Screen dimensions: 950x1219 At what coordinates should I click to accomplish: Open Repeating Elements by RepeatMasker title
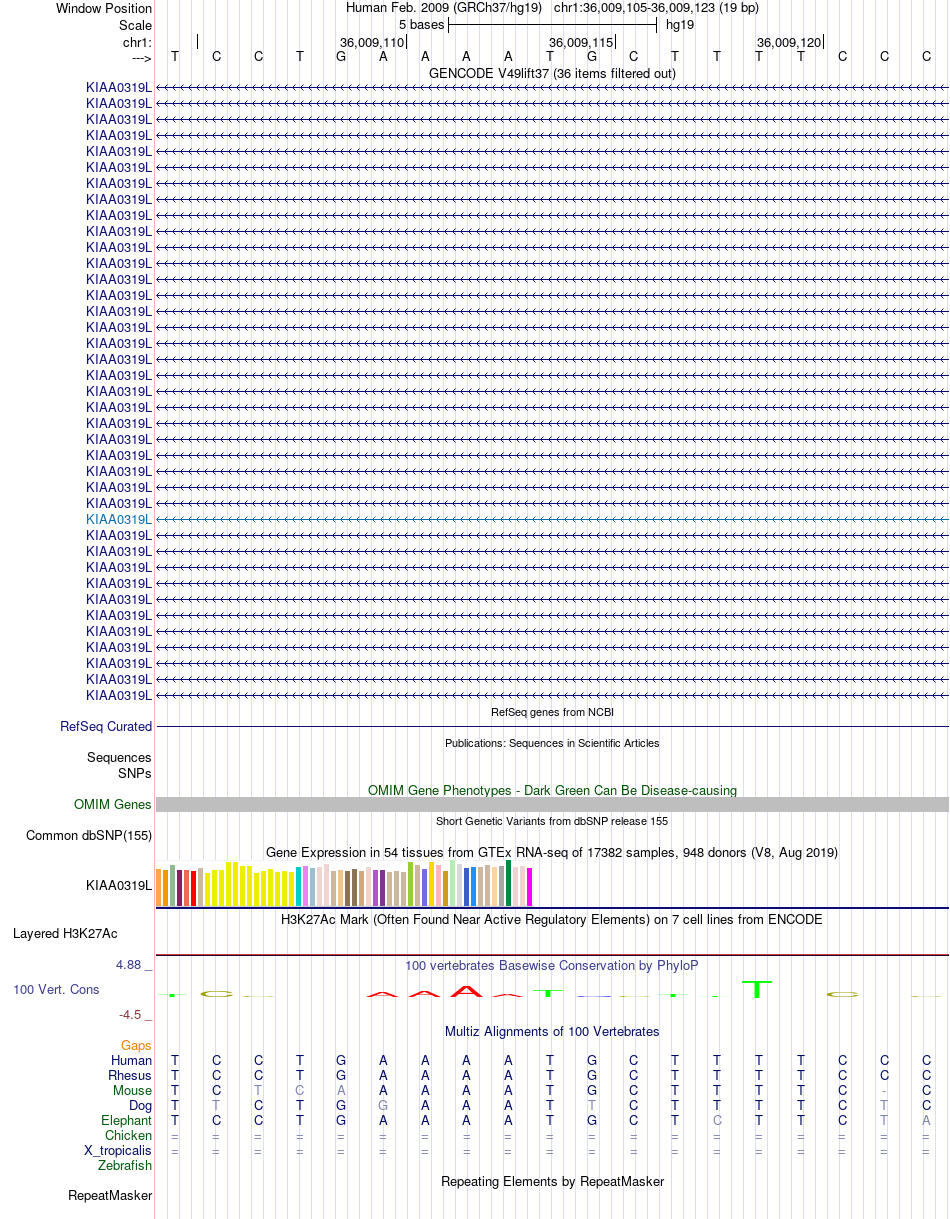(552, 1181)
